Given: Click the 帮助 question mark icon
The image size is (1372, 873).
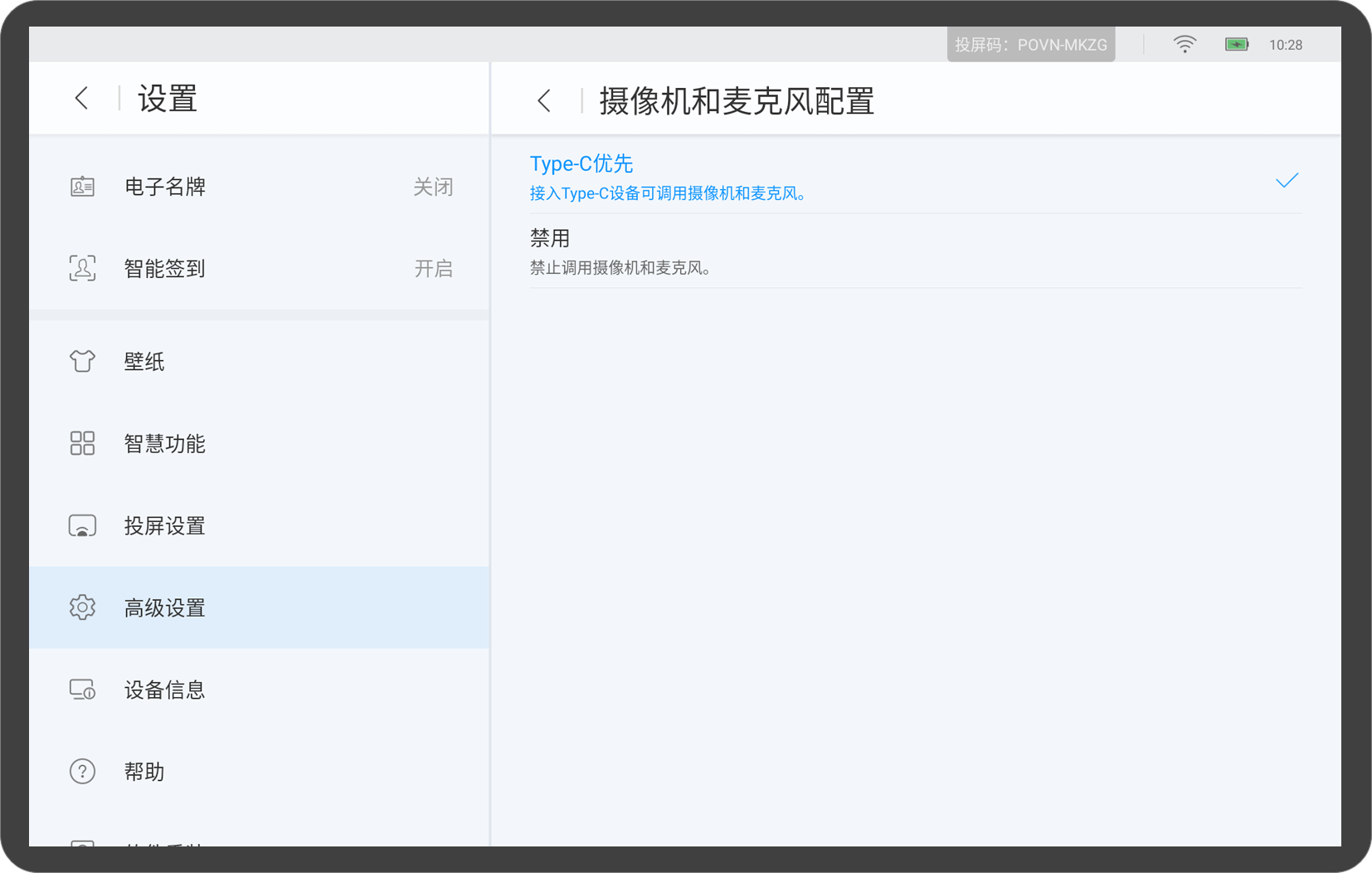Looking at the screenshot, I should click(x=81, y=771).
